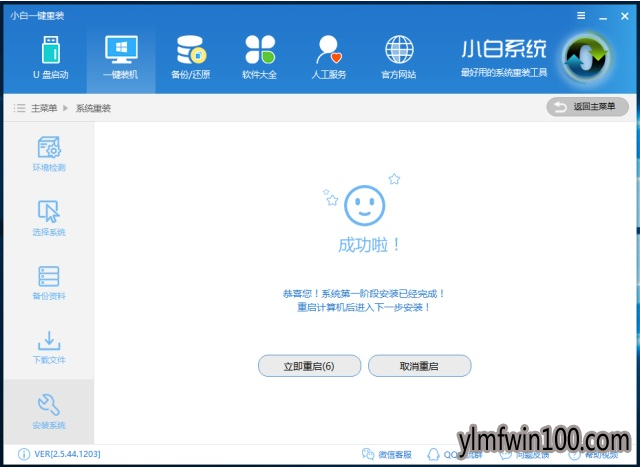
Task: Open 备份/还原 backup and restore
Action: [x=191, y=57]
